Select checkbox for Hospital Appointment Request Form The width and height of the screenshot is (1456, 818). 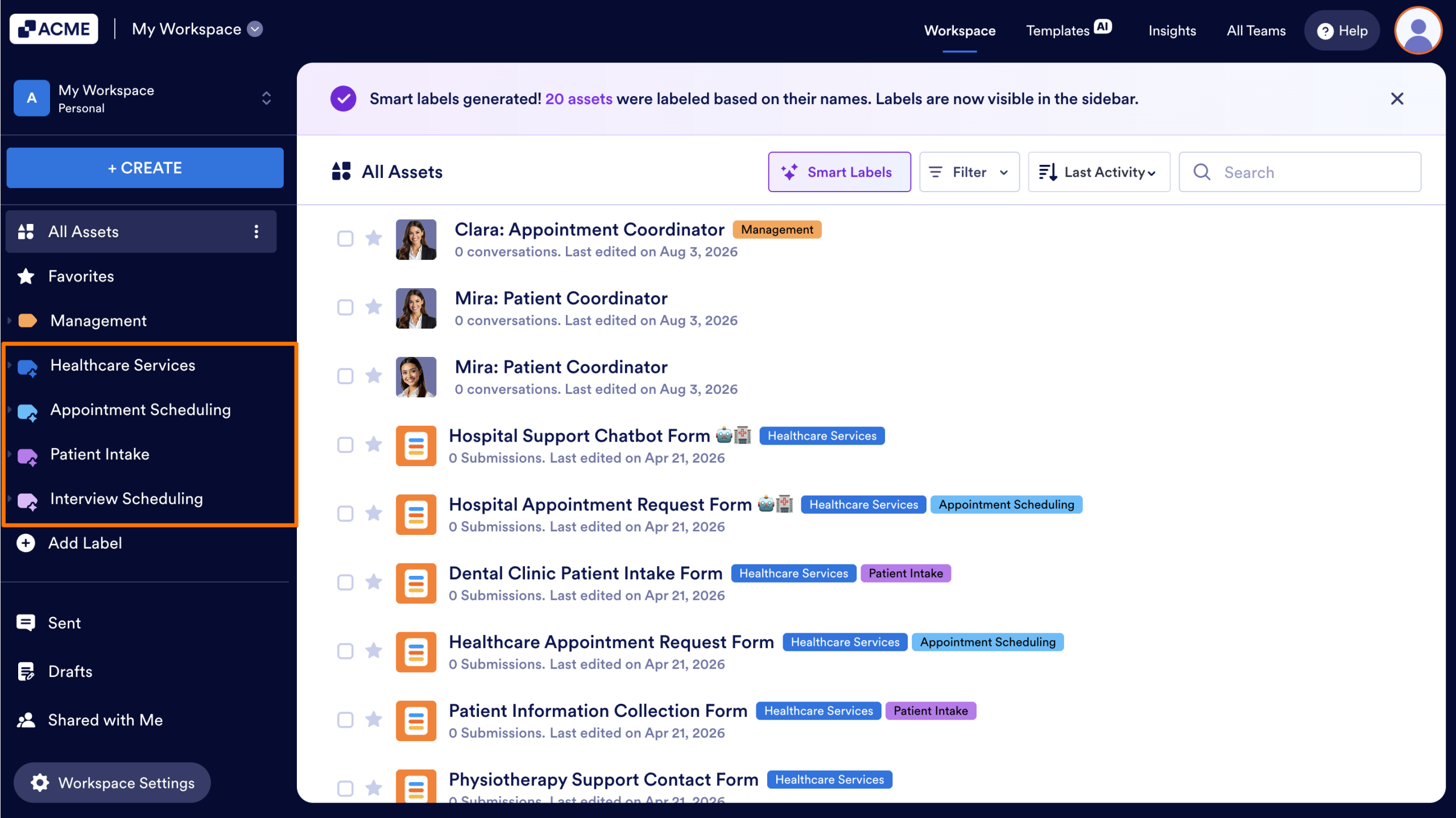[345, 513]
